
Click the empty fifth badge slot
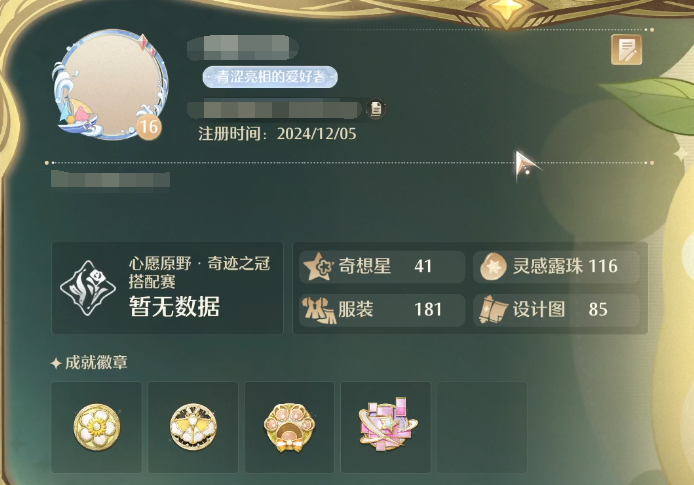coord(482,427)
